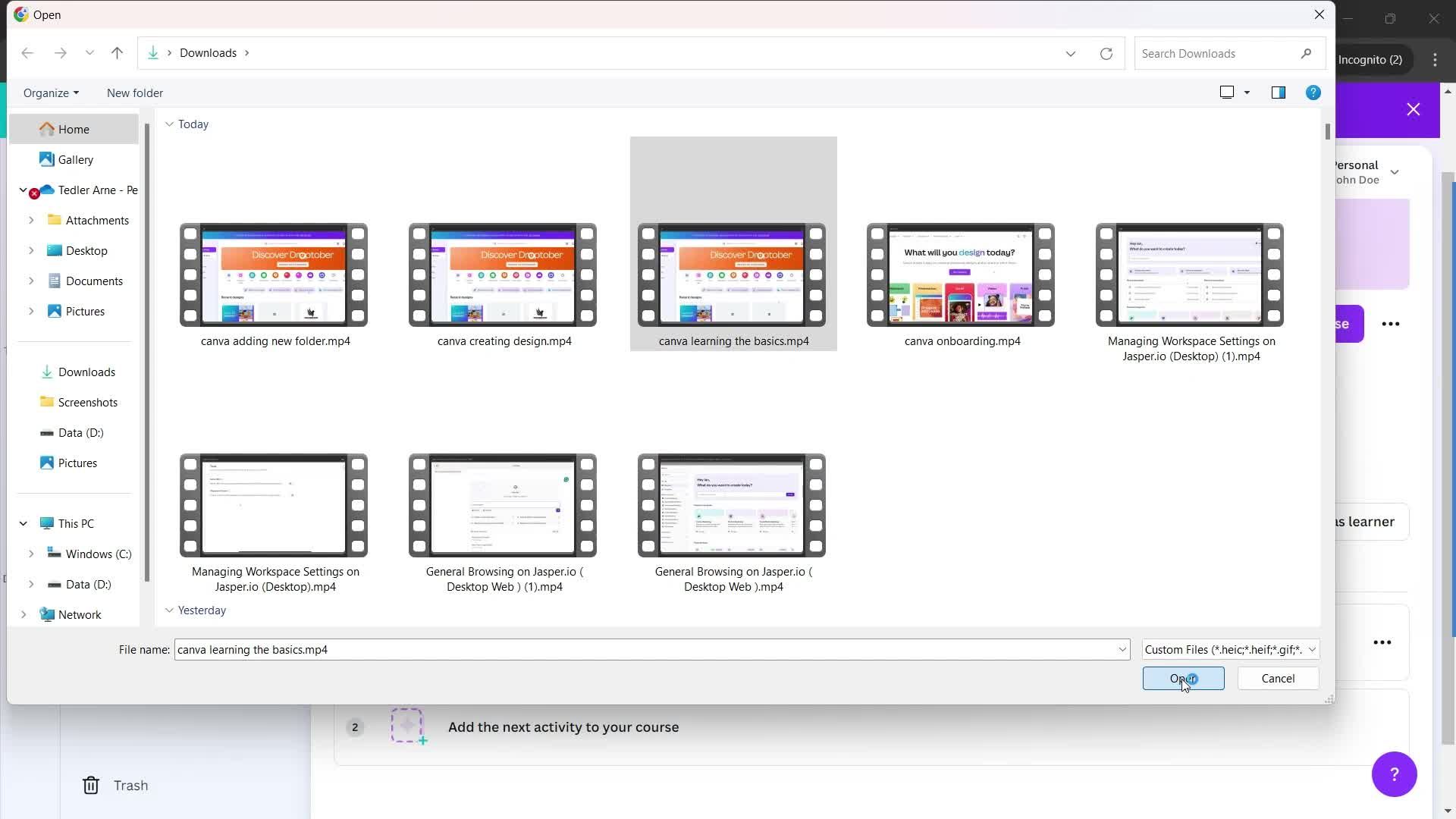The height and width of the screenshot is (819, 1456).
Task: Collapse the This PC node
Action: click(23, 523)
